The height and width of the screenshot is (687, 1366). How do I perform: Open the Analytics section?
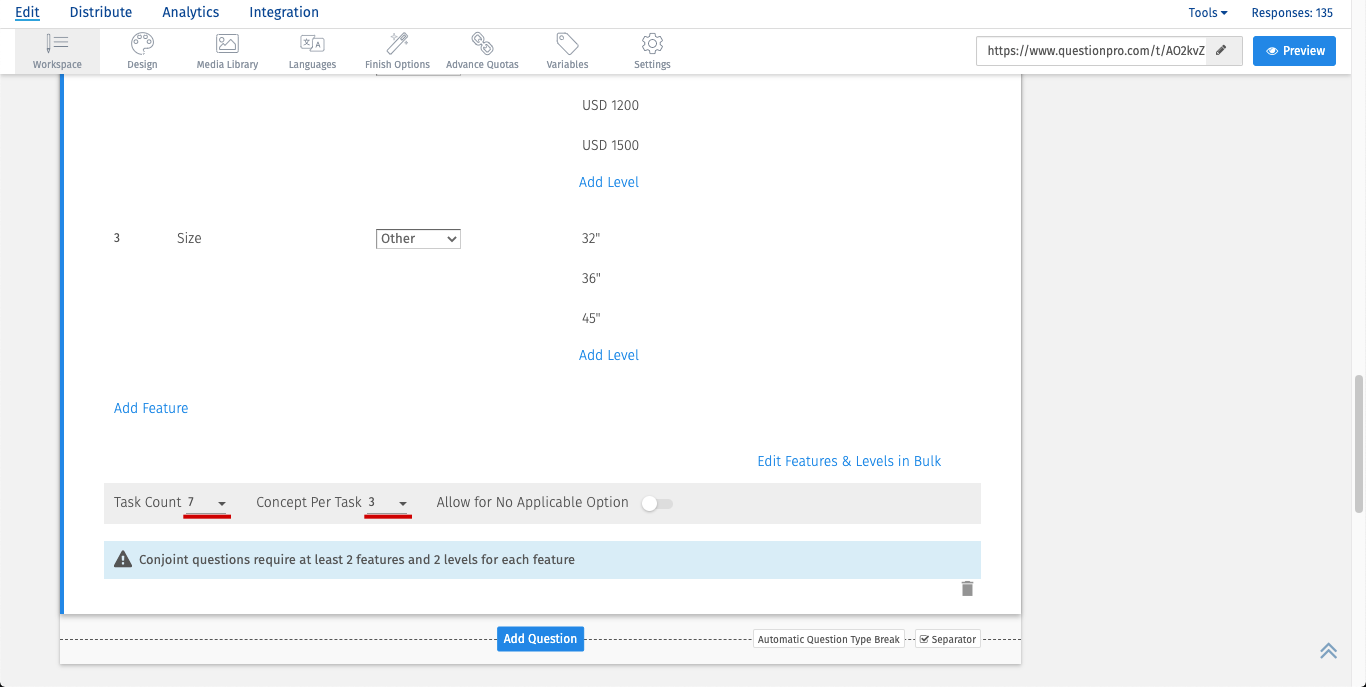click(190, 12)
